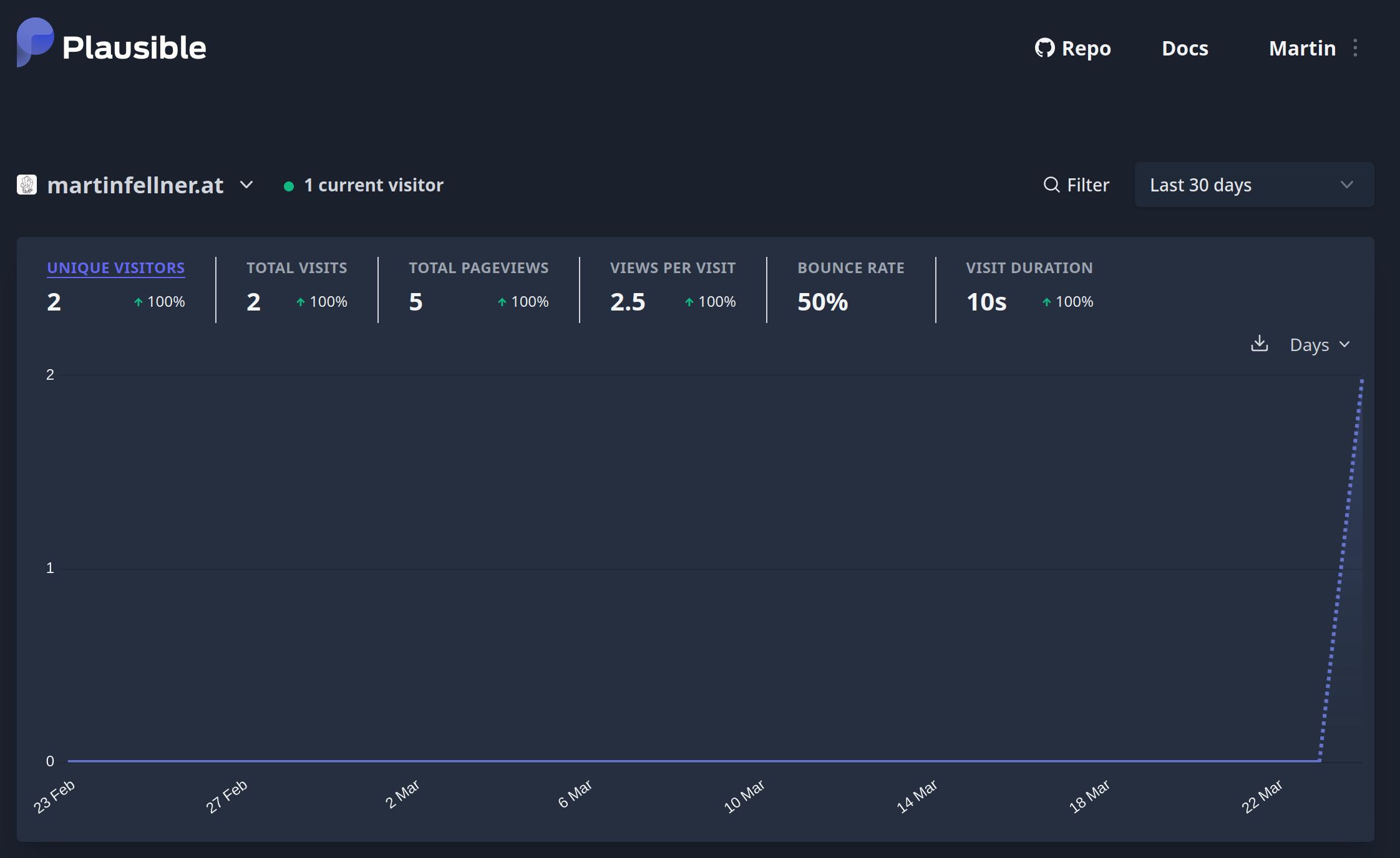Open the Docs link
The height and width of the screenshot is (858, 1400).
[x=1185, y=48]
